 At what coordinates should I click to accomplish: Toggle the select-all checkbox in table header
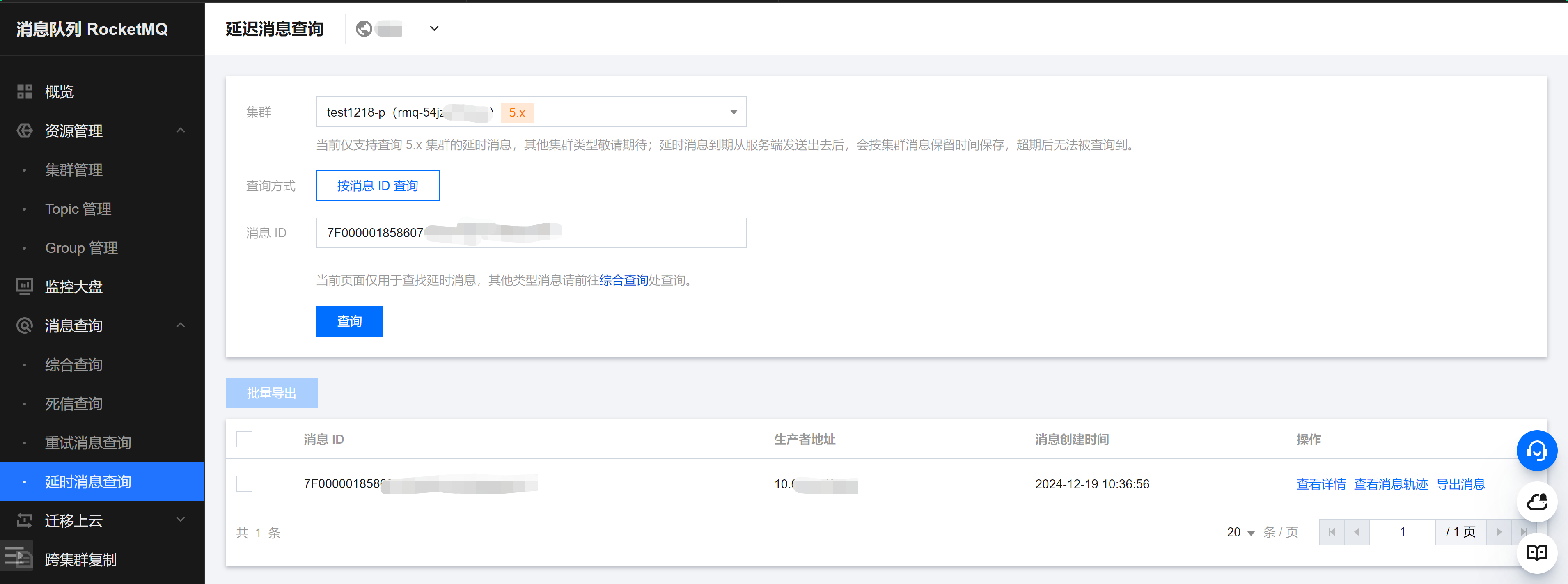pos(244,439)
